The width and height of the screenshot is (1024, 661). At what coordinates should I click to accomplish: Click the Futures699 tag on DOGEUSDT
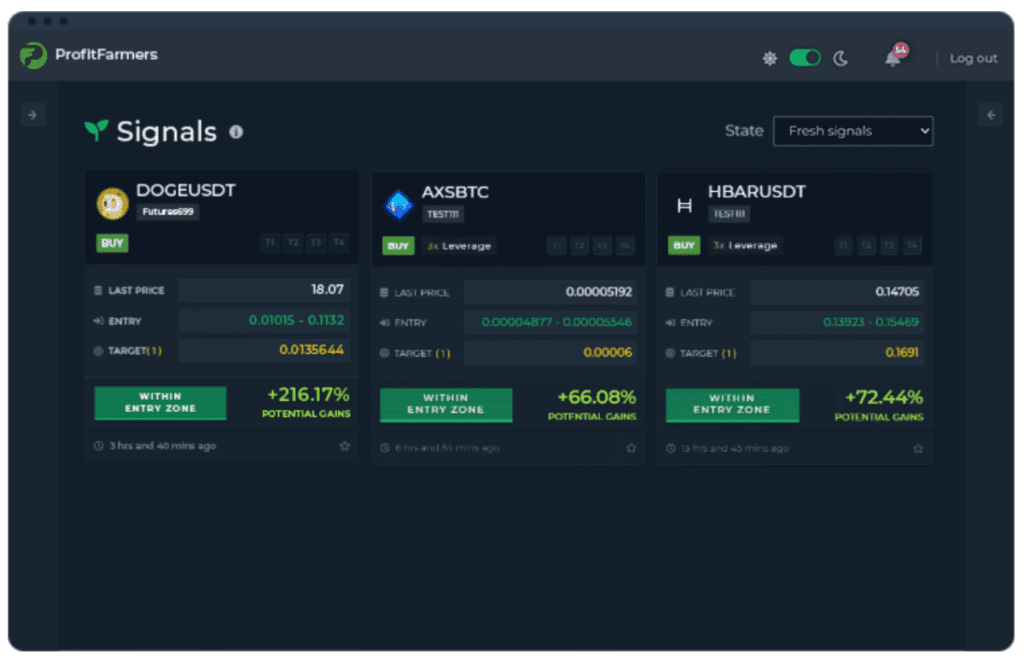pos(168,212)
